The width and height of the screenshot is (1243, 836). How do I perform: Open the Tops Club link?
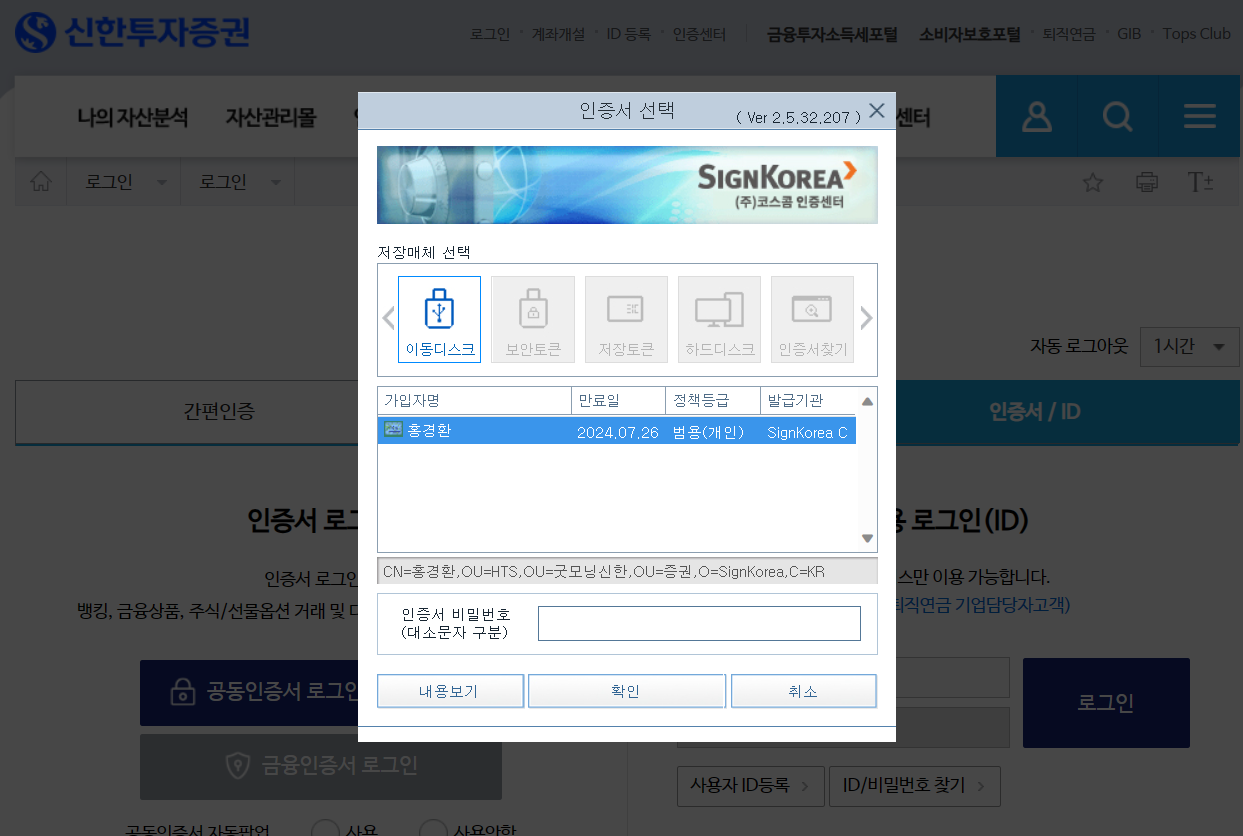click(1196, 34)
